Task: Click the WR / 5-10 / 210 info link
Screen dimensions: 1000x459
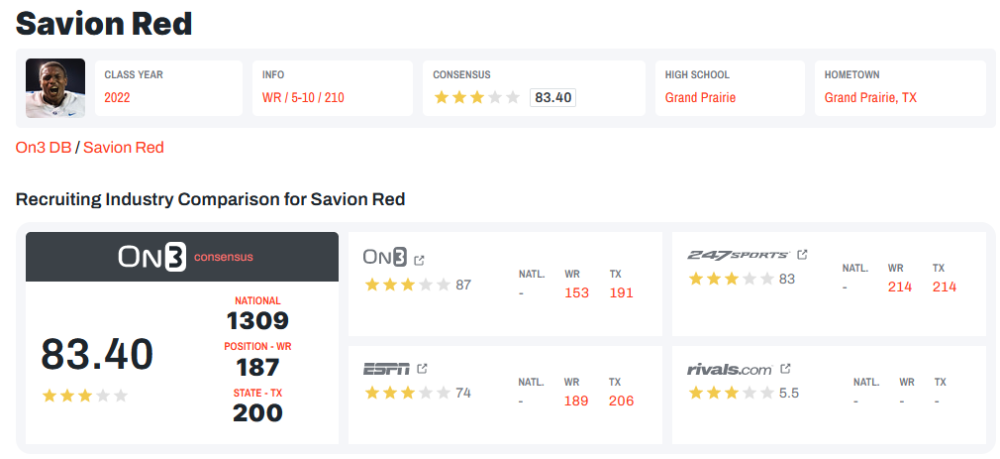Action: (303, 98)
